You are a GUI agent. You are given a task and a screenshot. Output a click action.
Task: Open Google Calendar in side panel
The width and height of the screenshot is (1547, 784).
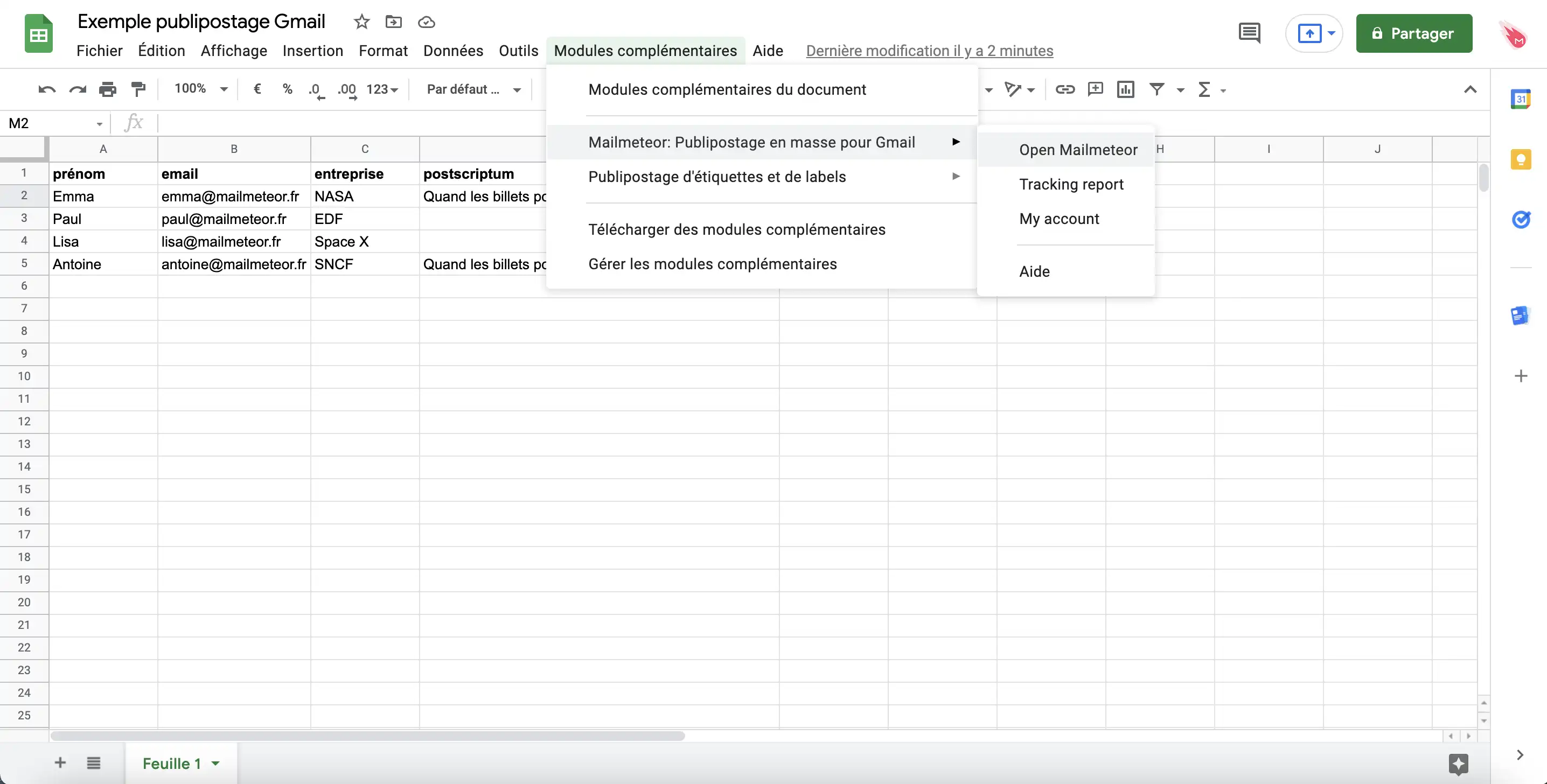pos(1520,99)
